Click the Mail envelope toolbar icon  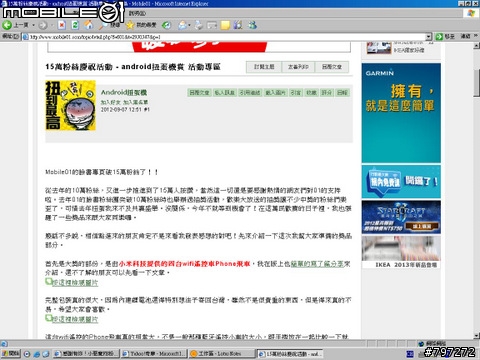(183, 25)
